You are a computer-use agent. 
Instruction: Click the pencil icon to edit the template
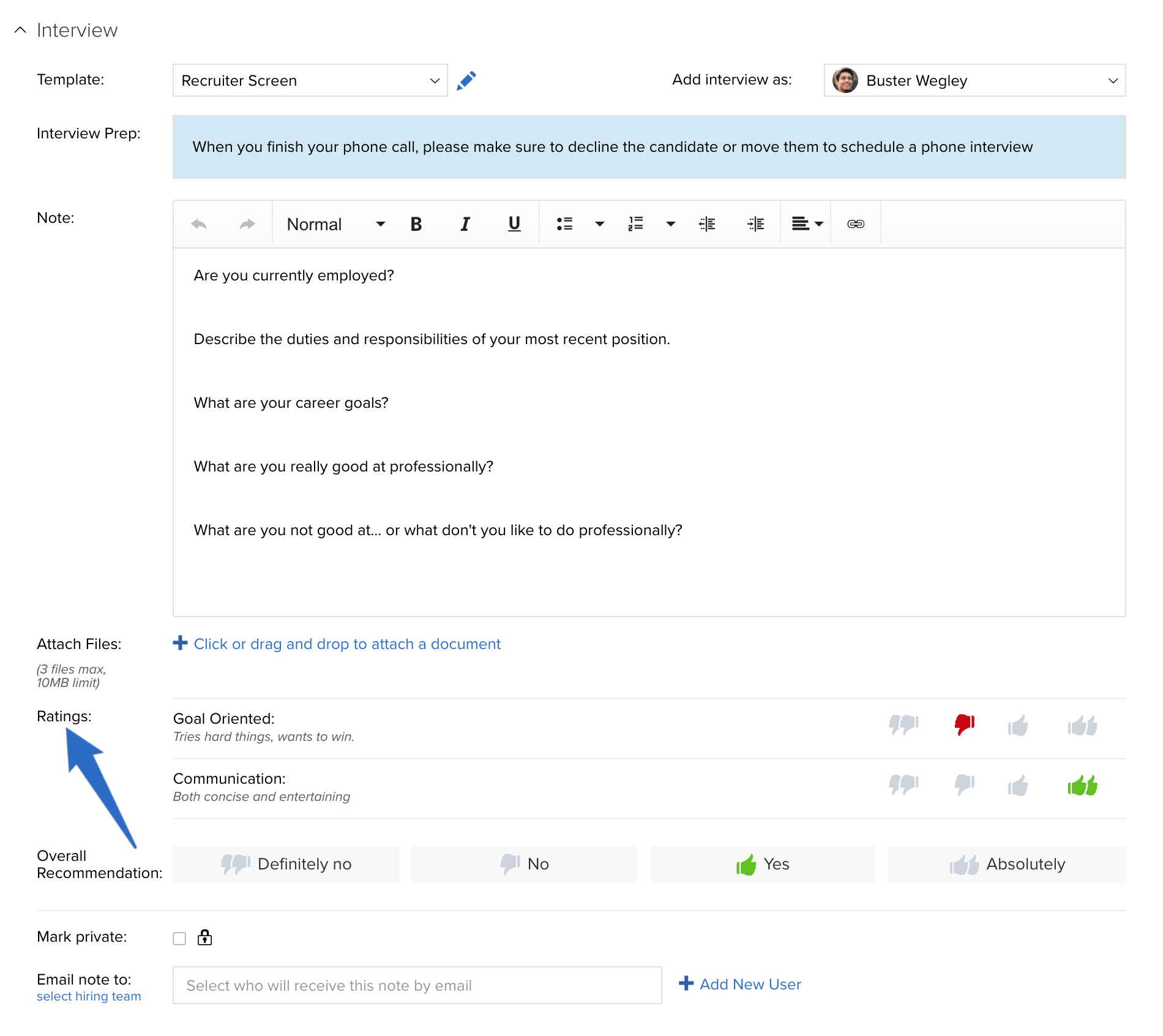[466, 80]
